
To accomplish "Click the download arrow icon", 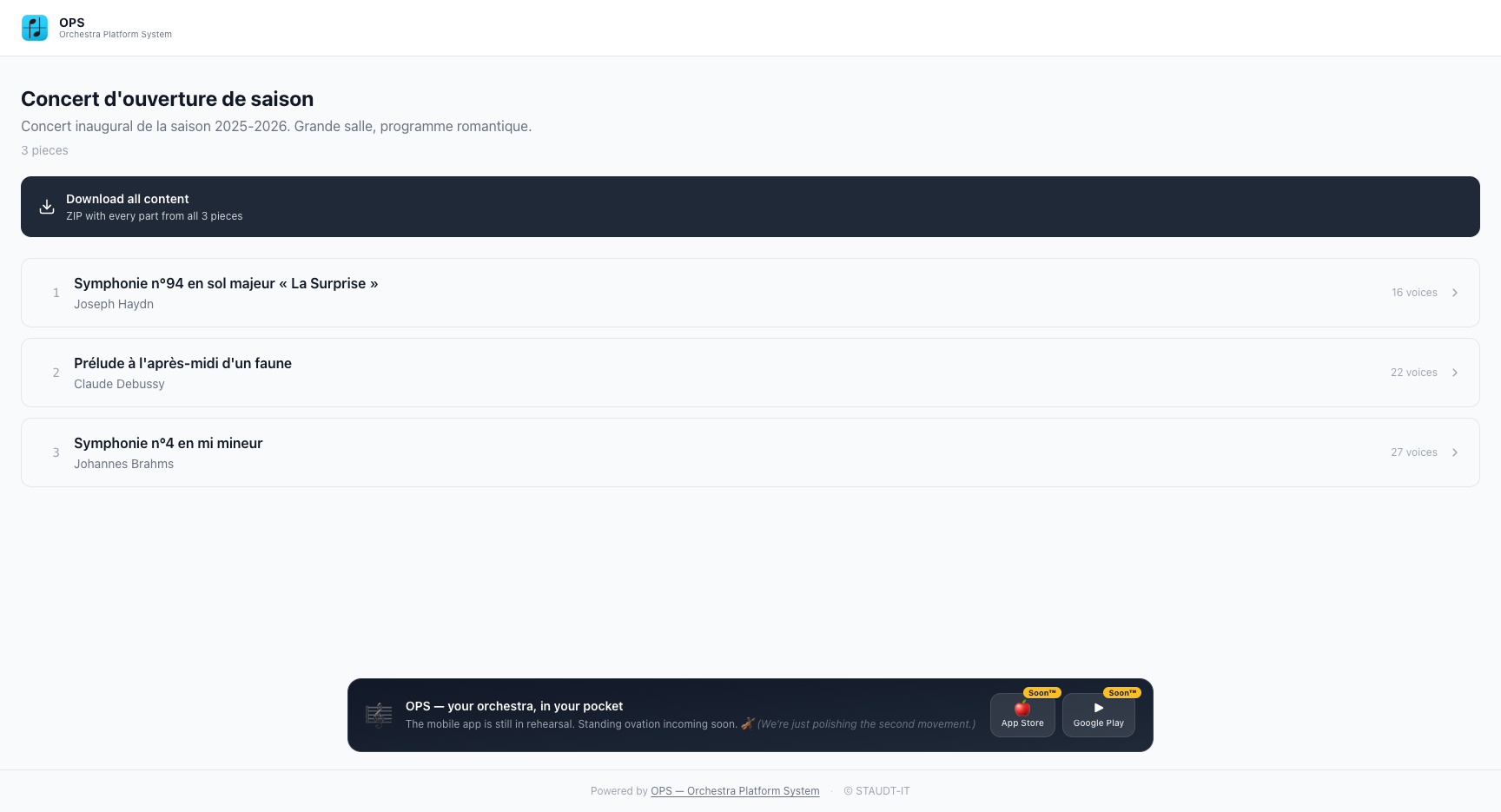I will click(x=47, y=207).
